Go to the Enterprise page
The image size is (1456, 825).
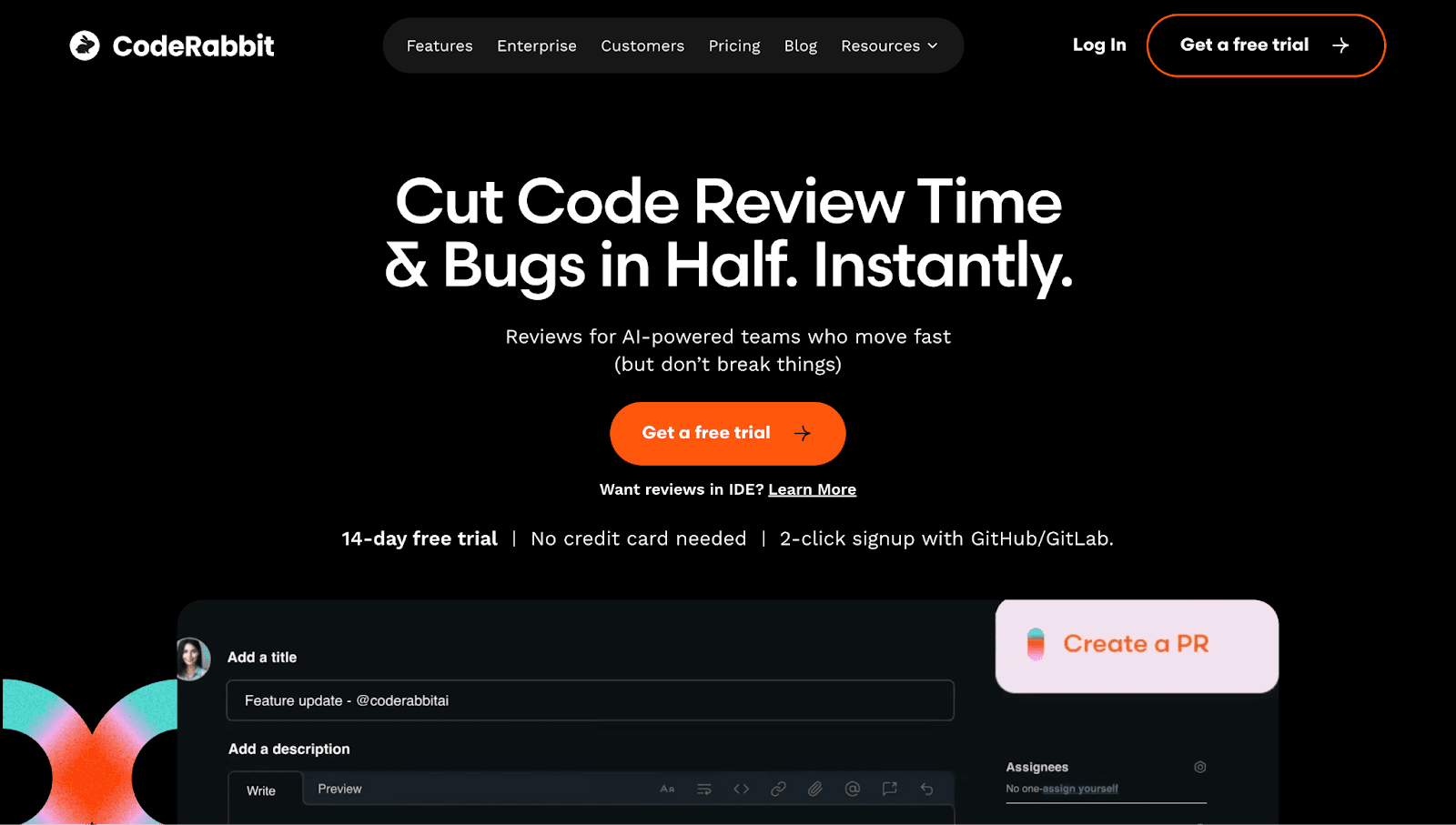(x=537, y=45)
